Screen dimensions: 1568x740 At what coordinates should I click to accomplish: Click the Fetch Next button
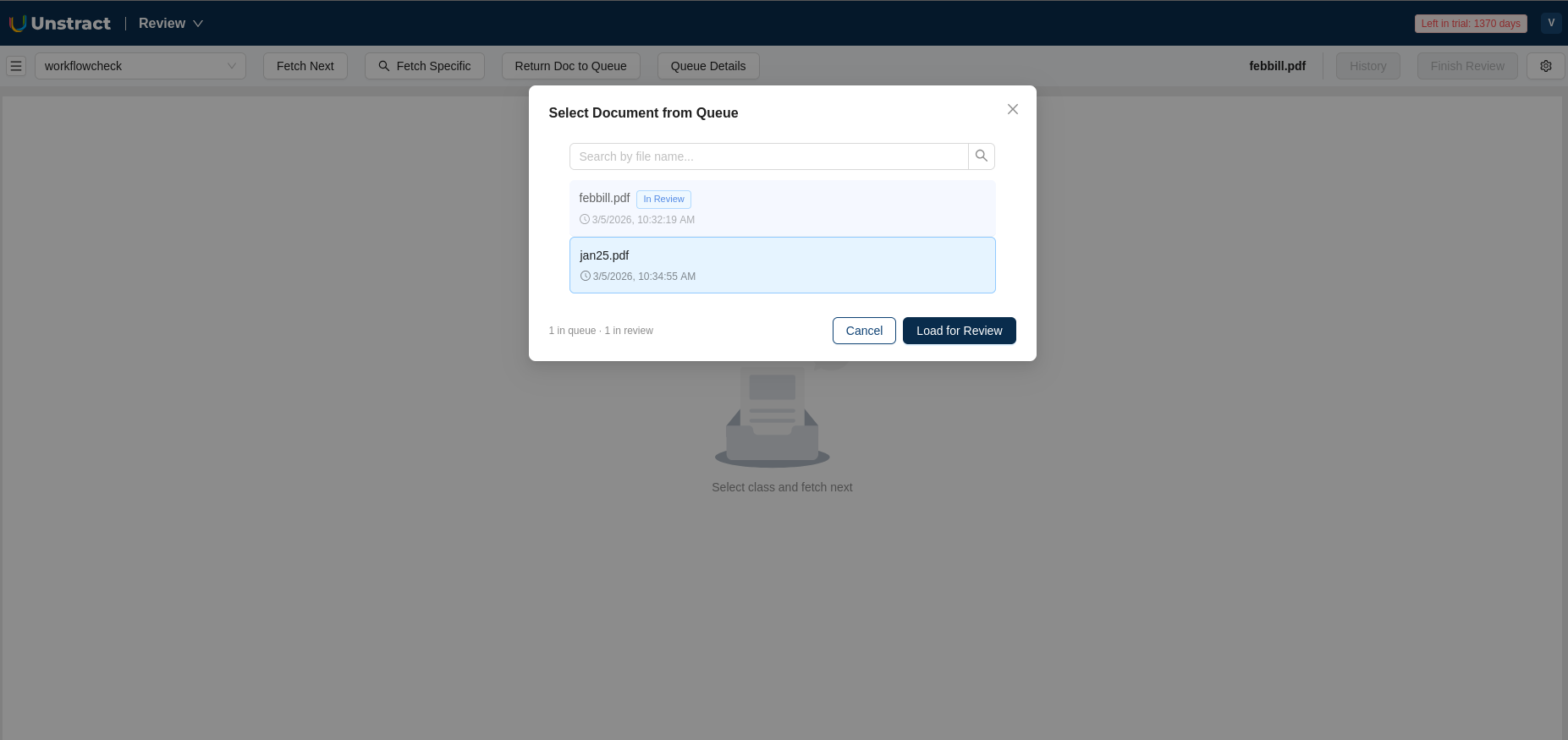[x=305, y=66]
